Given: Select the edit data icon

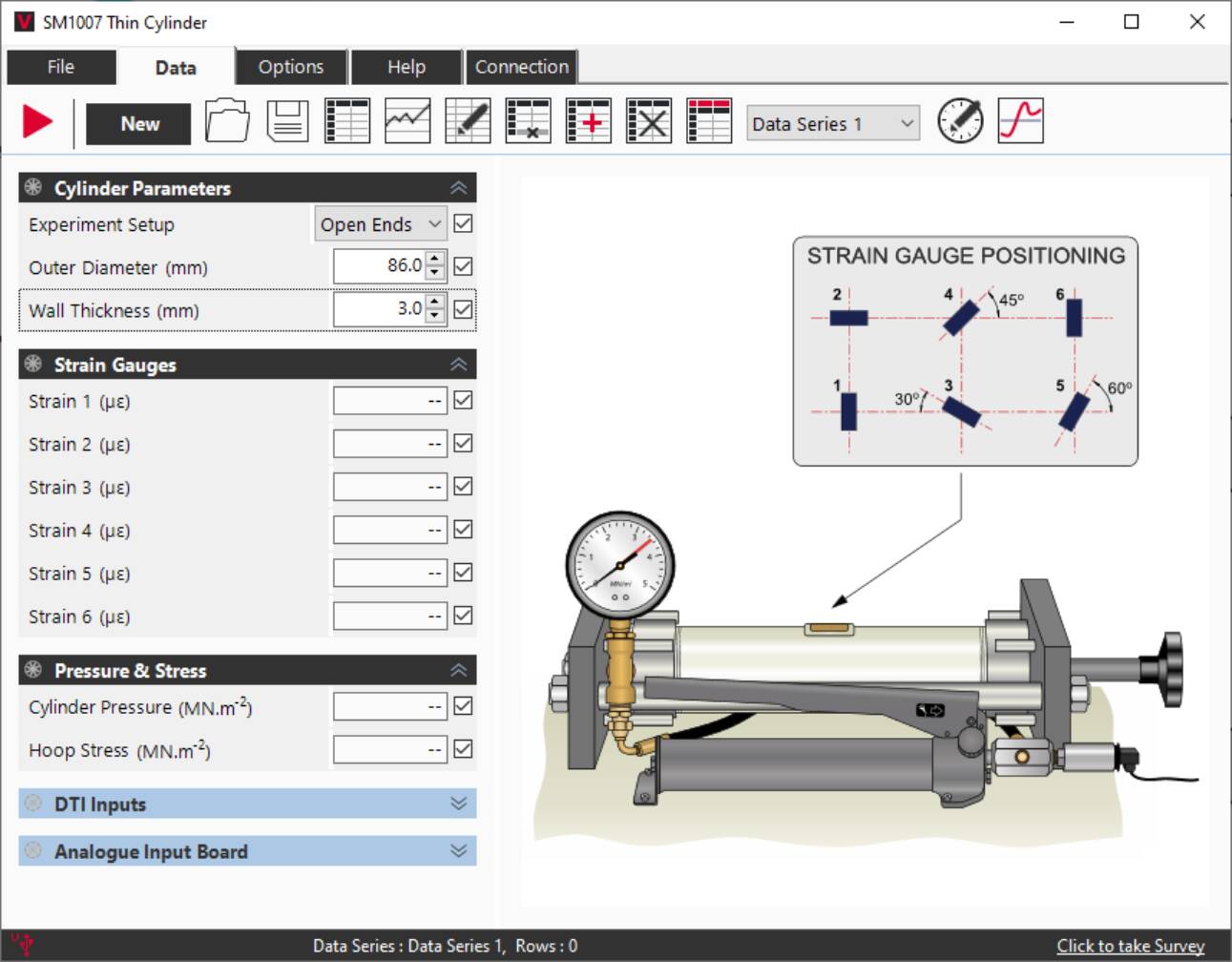Looking at the screenshot, I should coord(468,121).
